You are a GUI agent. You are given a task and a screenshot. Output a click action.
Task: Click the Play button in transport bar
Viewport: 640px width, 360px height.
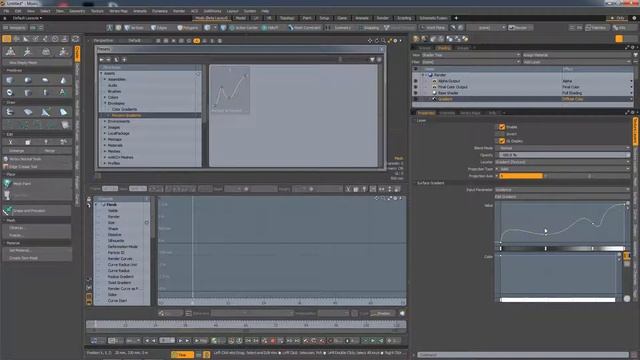[x=200, y=340]
